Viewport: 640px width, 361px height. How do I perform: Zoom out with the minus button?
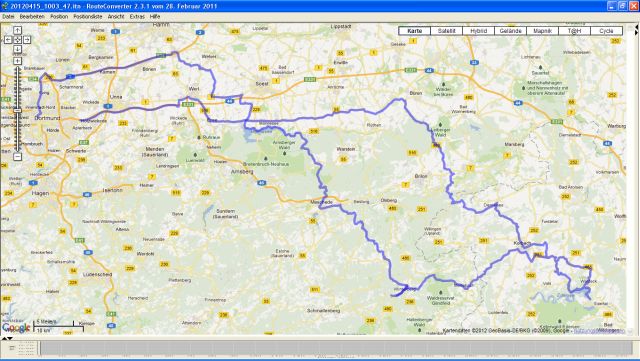click(18, 156)
